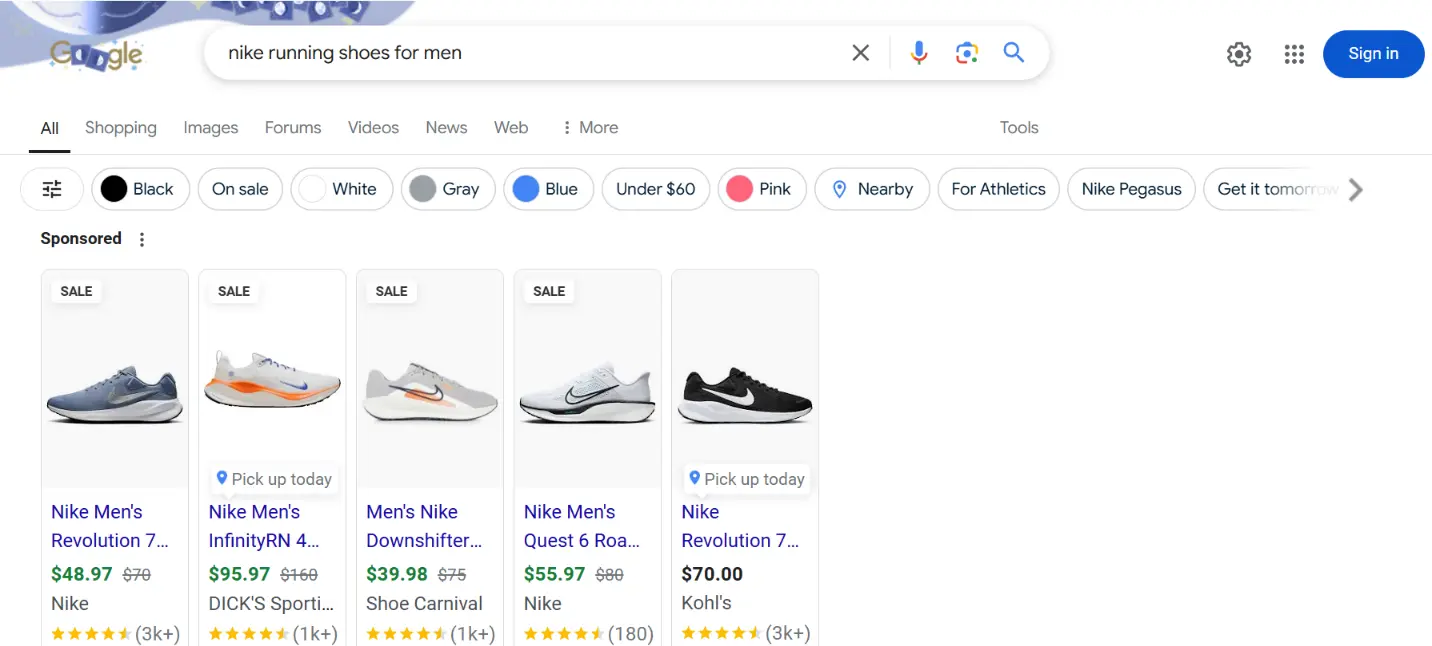This screenshot has height=646, width=1432.
Task: Click the DICK'S Sporting seller name
Action: [271, 603]
